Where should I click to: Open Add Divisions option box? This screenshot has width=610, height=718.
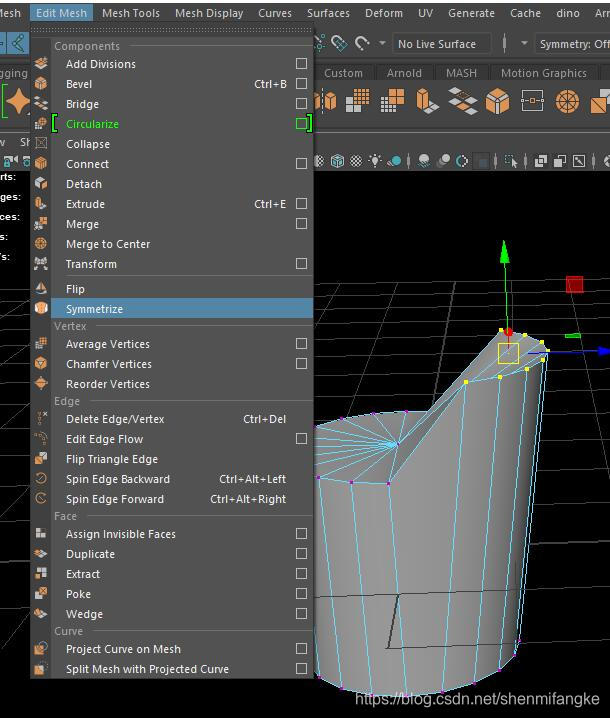pyautogui.click(x=301, y=64)
